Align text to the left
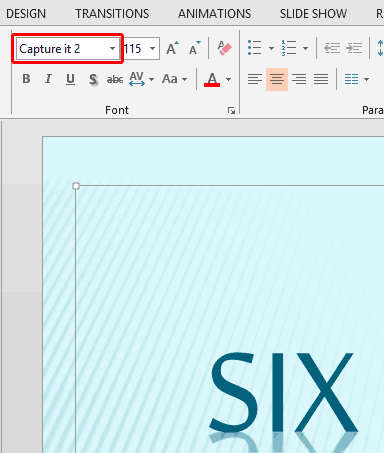The image size is (384, 453). pos(255,79)
